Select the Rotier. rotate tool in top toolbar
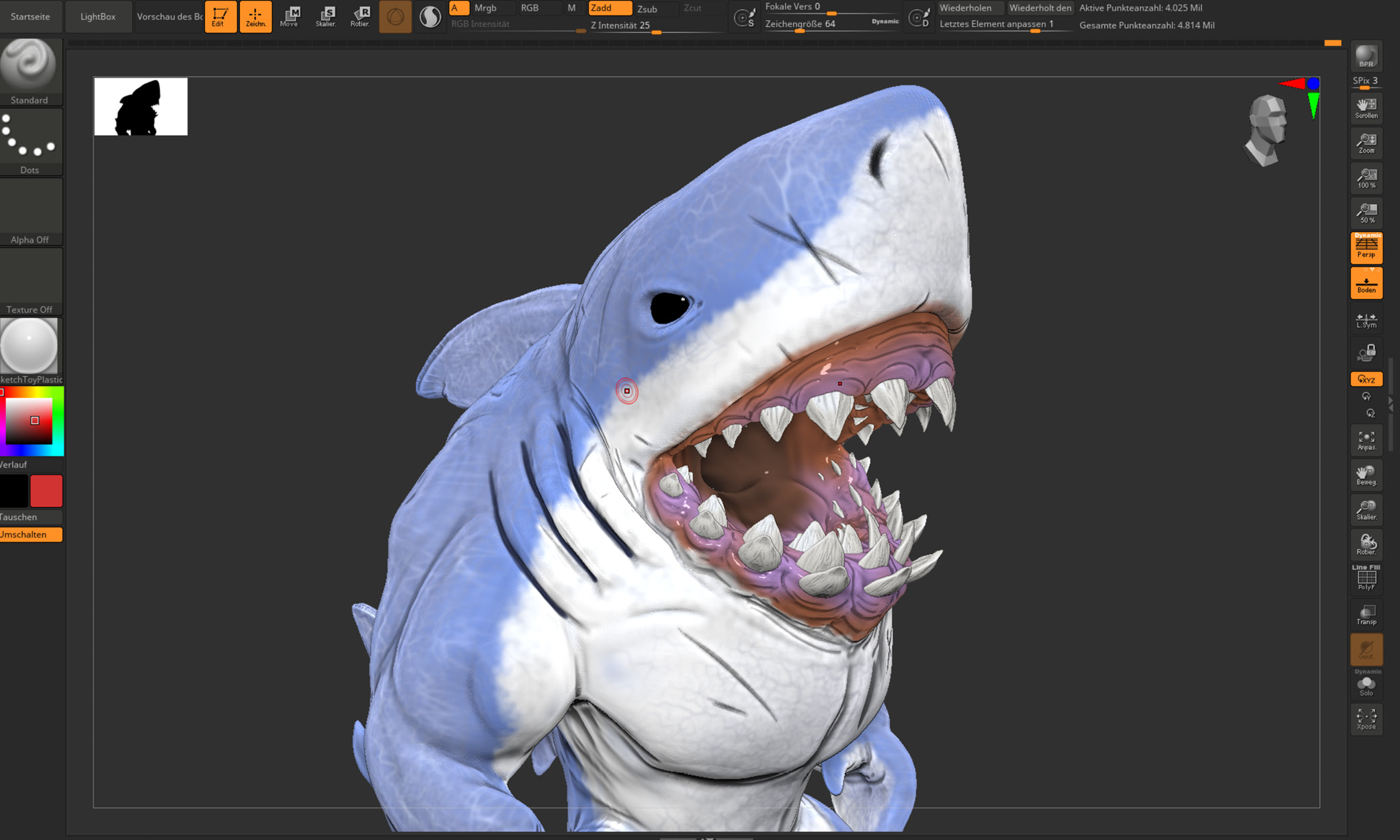Image resolution: width=1400 pixels, height=840 pixels. (360, 16)
